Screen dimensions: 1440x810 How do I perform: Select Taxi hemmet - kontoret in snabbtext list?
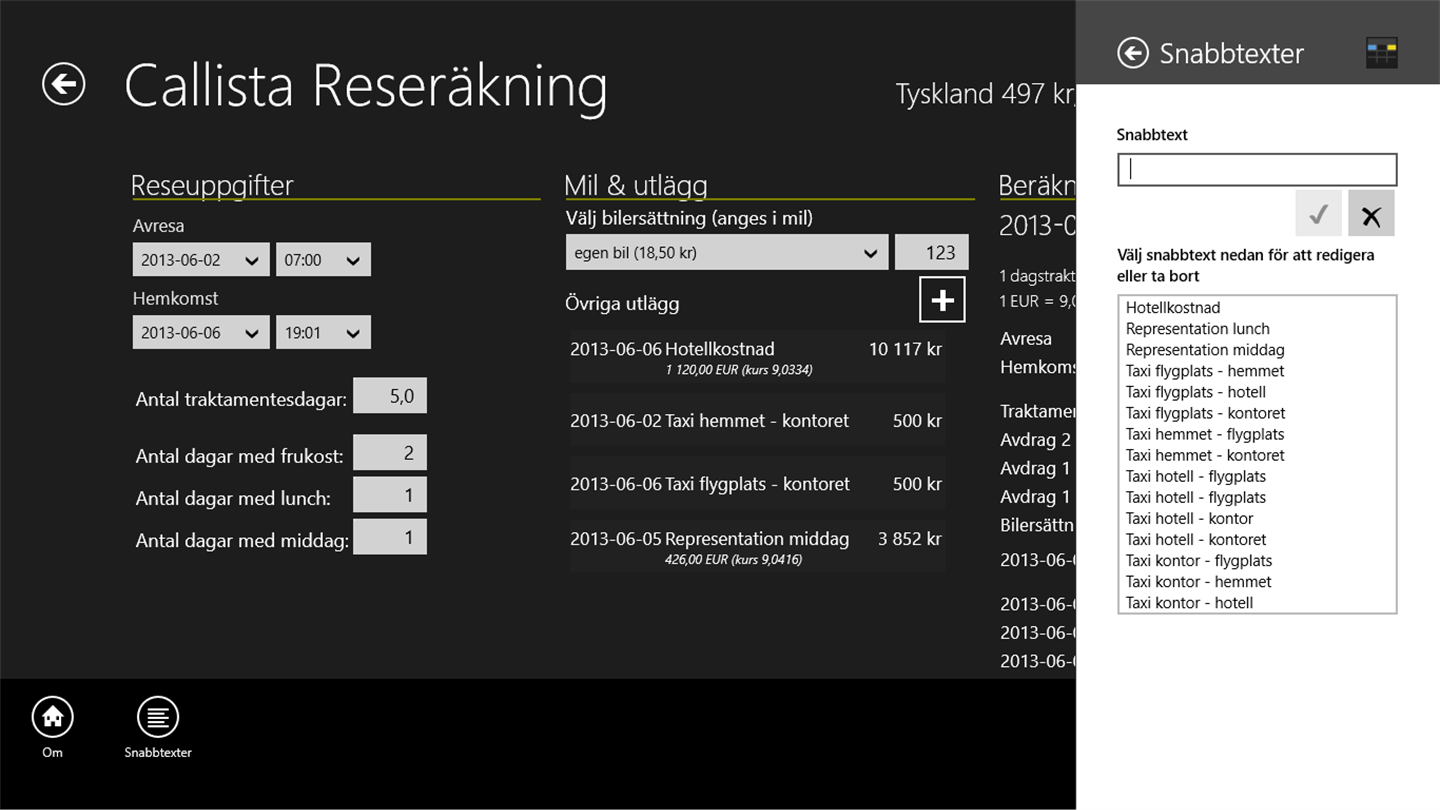(x=1257, y=455)
